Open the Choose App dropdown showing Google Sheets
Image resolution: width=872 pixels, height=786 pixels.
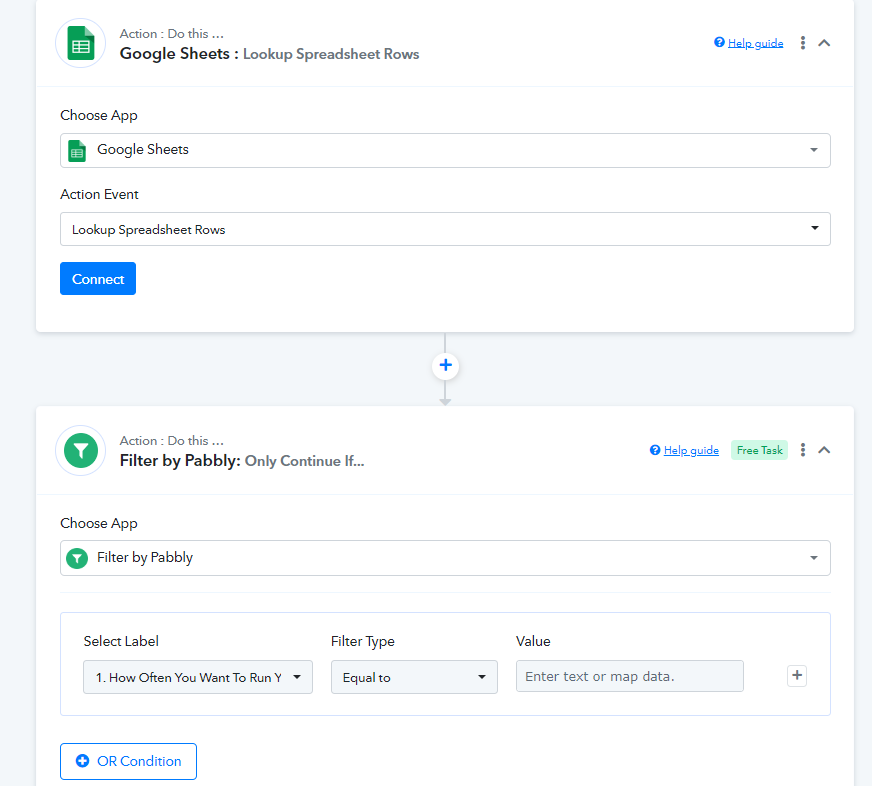tap(445, 150)
